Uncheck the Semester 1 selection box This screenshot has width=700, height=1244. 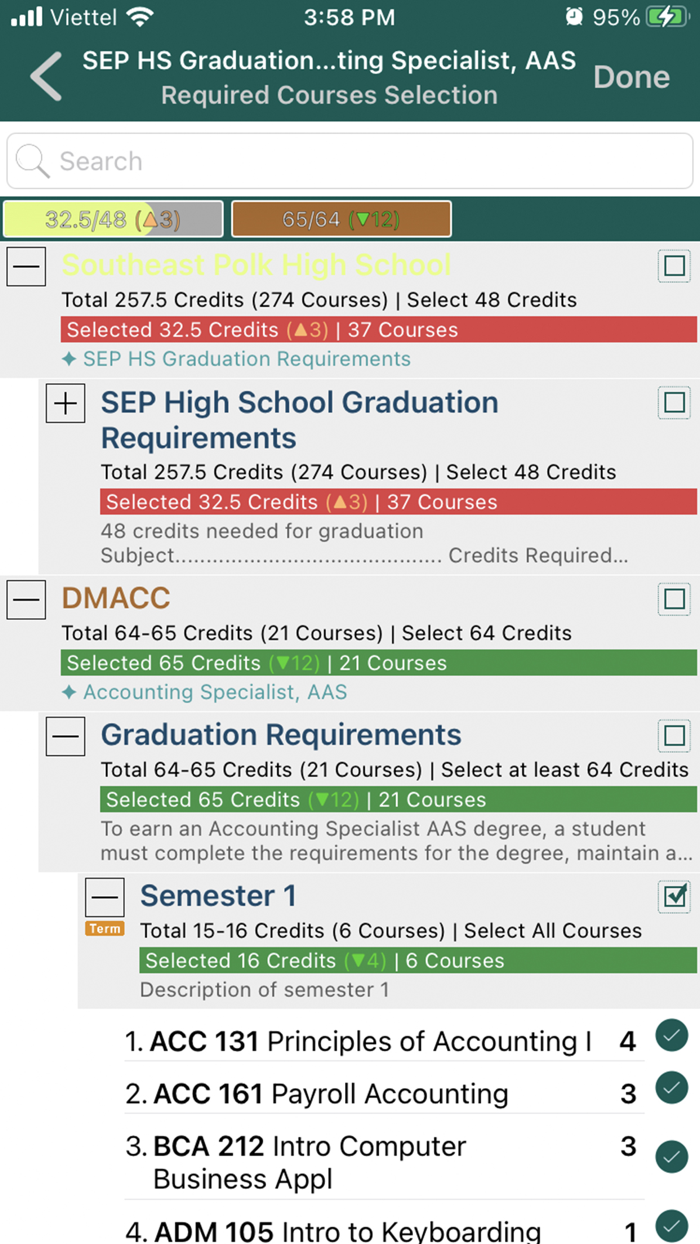click(x=673, y=897)
